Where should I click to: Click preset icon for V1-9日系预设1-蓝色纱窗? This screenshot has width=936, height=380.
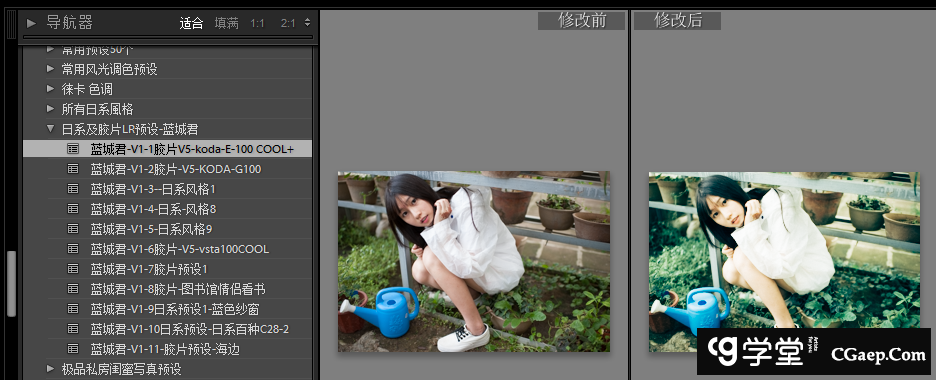coord(73,309)
